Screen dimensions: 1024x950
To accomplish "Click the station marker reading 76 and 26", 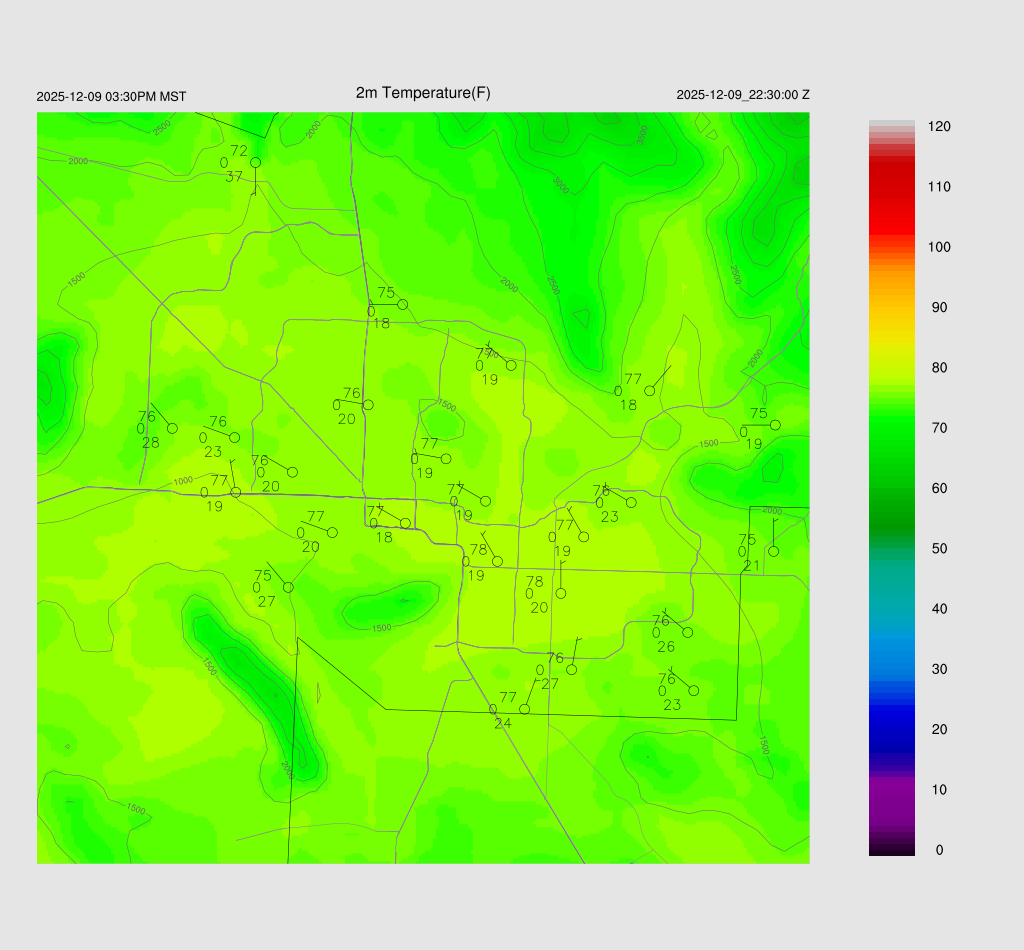I will (687, 632).
